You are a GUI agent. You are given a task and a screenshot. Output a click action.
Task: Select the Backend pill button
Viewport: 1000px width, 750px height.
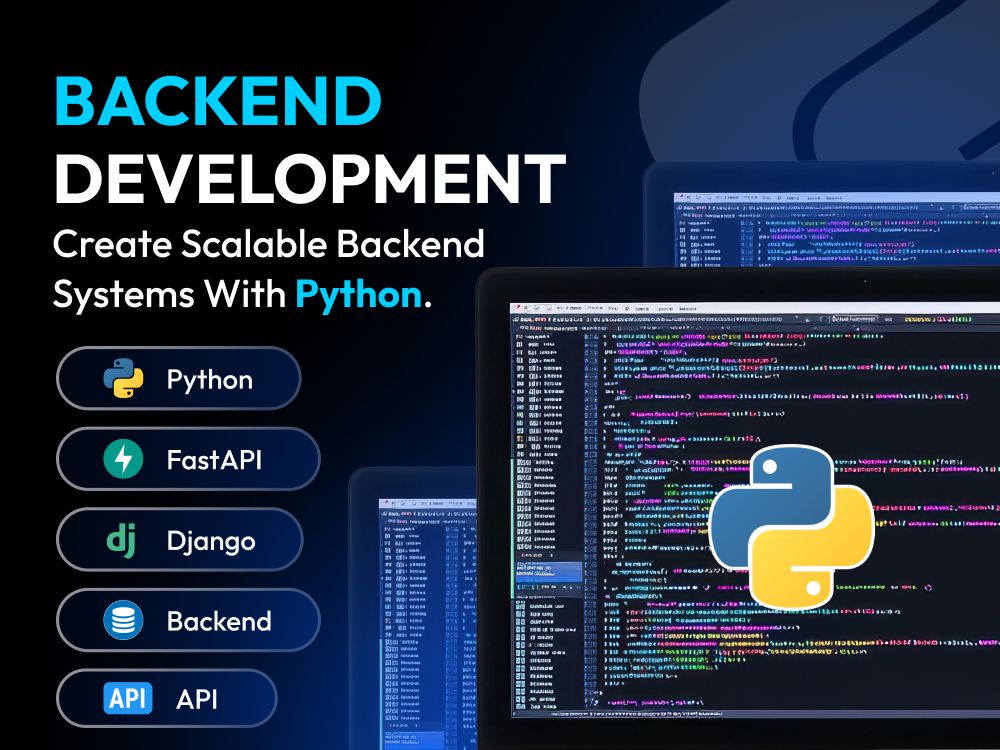[x=188, y=620]
